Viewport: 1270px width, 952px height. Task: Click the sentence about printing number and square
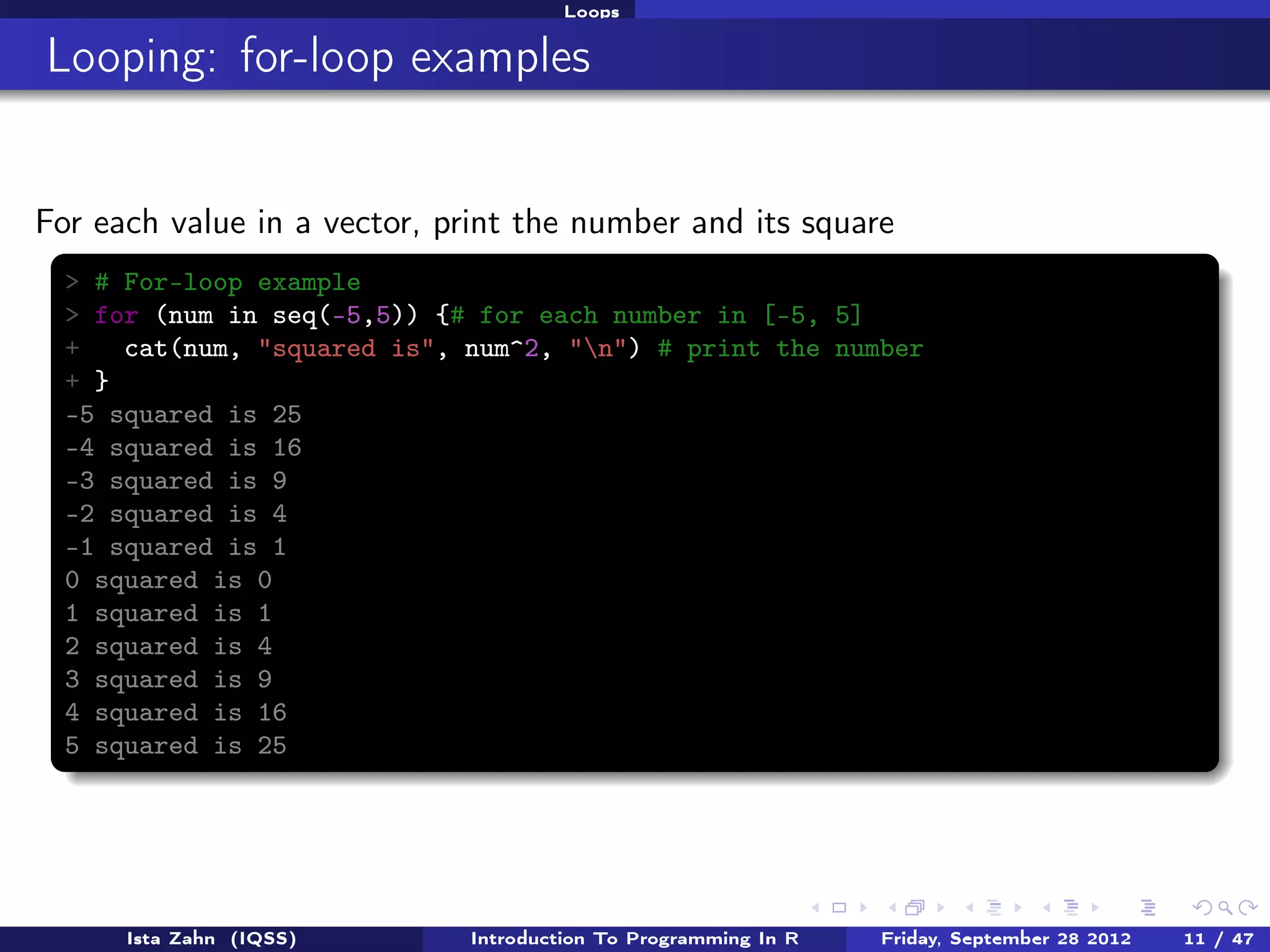[464, 223]
